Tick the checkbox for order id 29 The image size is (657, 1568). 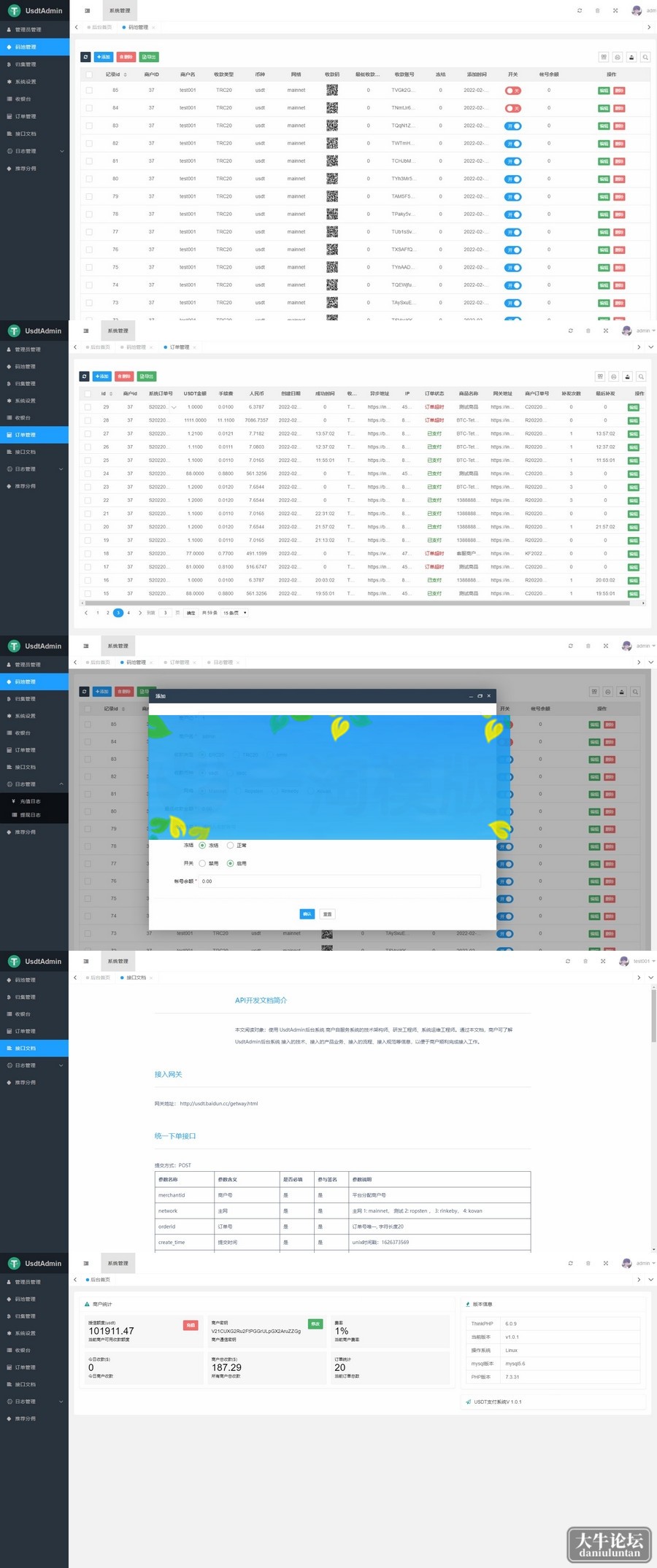pyautogui.click(x=88, y=407)
